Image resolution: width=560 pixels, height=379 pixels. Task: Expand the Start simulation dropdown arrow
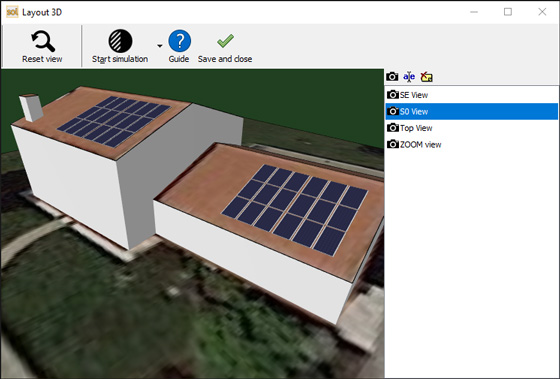pos(160,46)
